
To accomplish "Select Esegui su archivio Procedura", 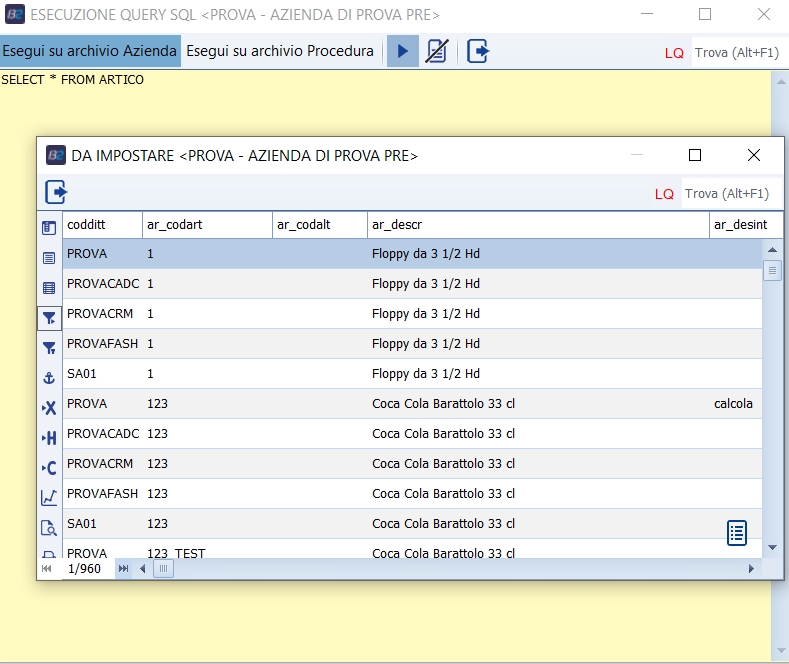I will pyautogui.click(x=280, y=51).
